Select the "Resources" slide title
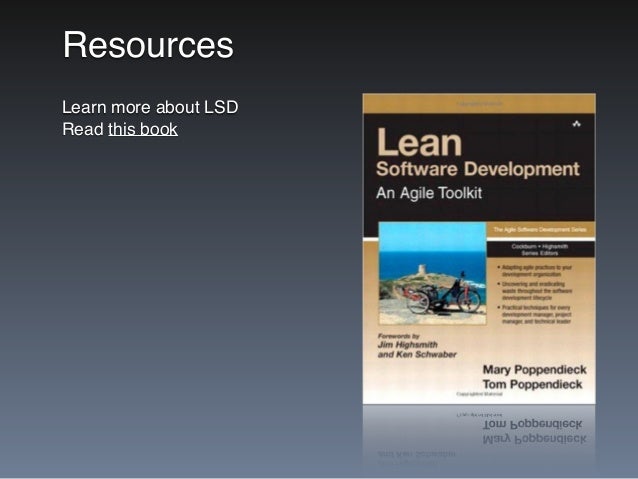Viewport: 638px width, 479px height. [148, 45]
